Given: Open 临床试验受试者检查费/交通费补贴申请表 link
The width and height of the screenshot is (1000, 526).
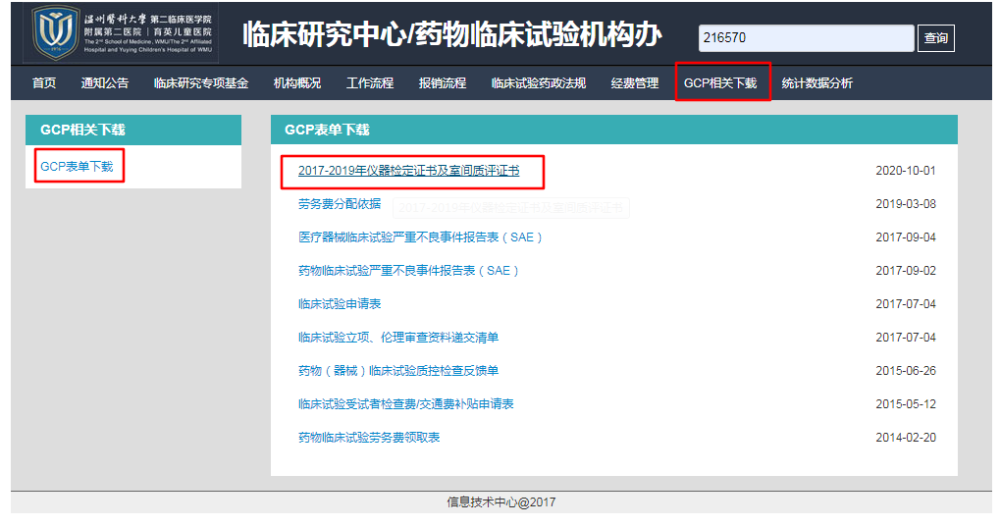Looking at the screenshot, I should tap(405, 404).
